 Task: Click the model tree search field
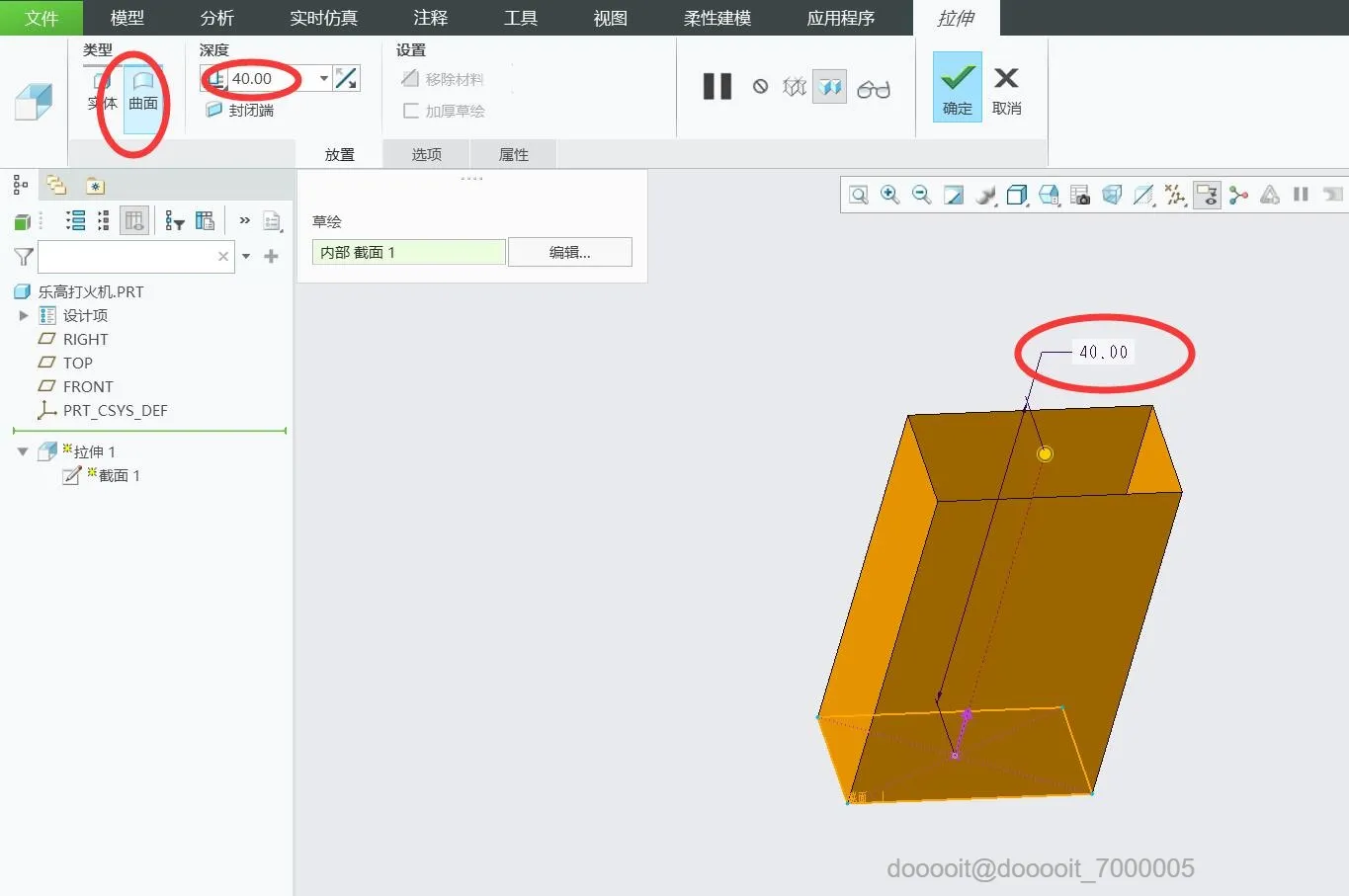click(x=126, y=256)
